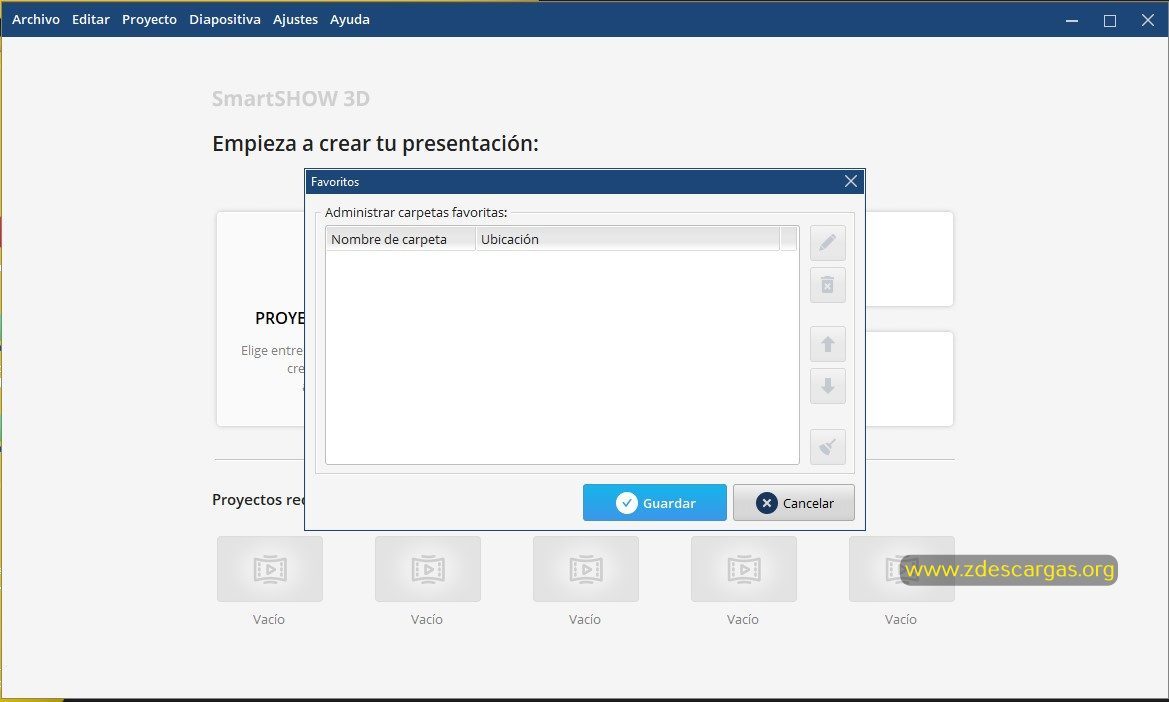Close the Favoritos dialog with the X
The height and width of the screenshot is (702, 1169).
(851, 181)
